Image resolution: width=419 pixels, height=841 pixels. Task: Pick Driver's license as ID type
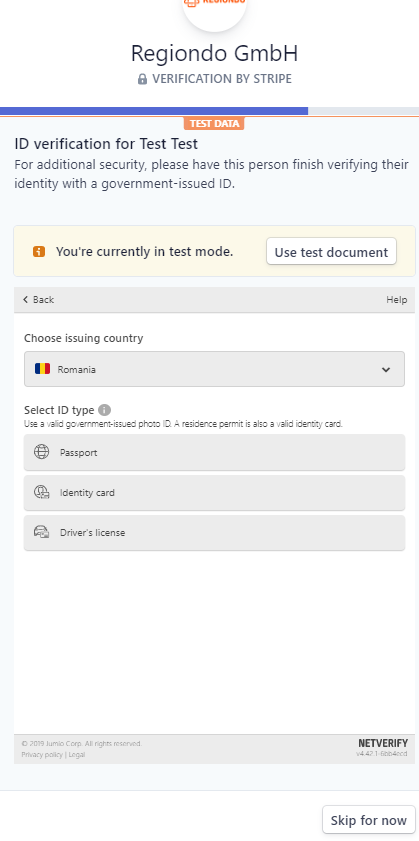pyautogui.click(x=214, y=533)
